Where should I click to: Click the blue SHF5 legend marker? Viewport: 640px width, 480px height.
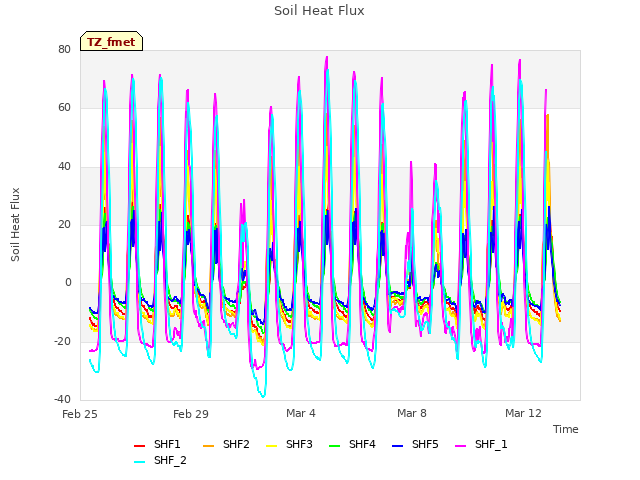pos(398,446)
